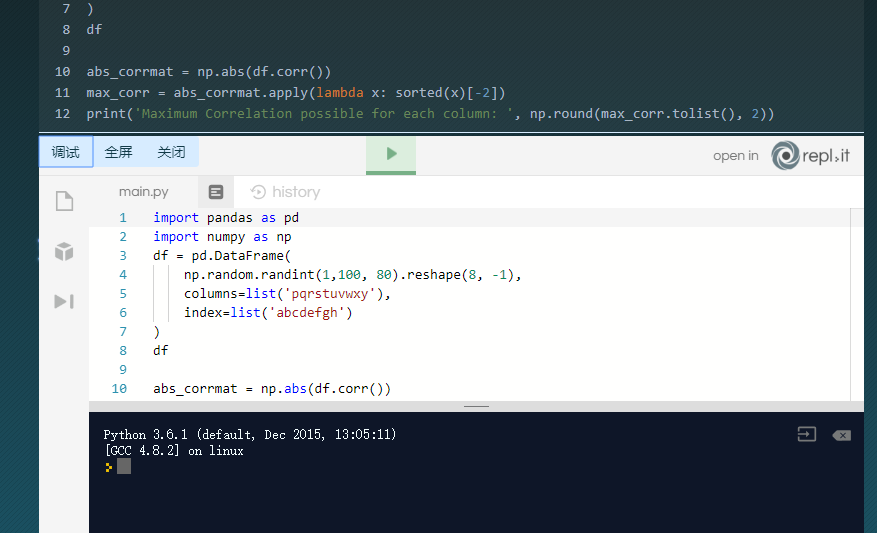The width and height of the screenshot is (877, 533).
Task: Click 'import numpy as np' line
Action: pos(223,237)
